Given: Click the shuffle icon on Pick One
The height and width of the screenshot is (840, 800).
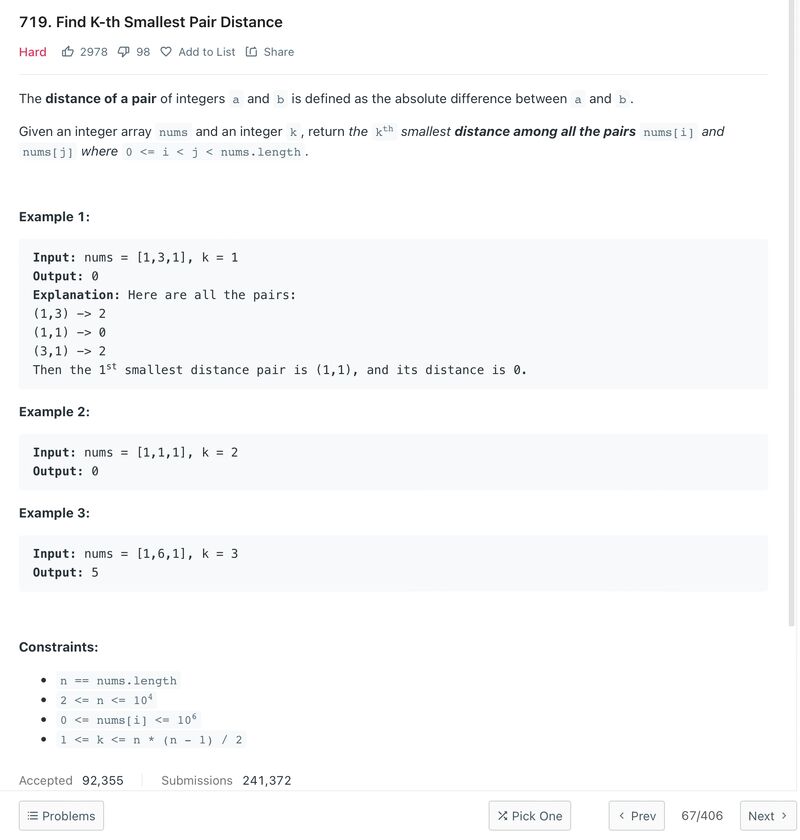Looking at the screenshot, I should click(503, 815).
